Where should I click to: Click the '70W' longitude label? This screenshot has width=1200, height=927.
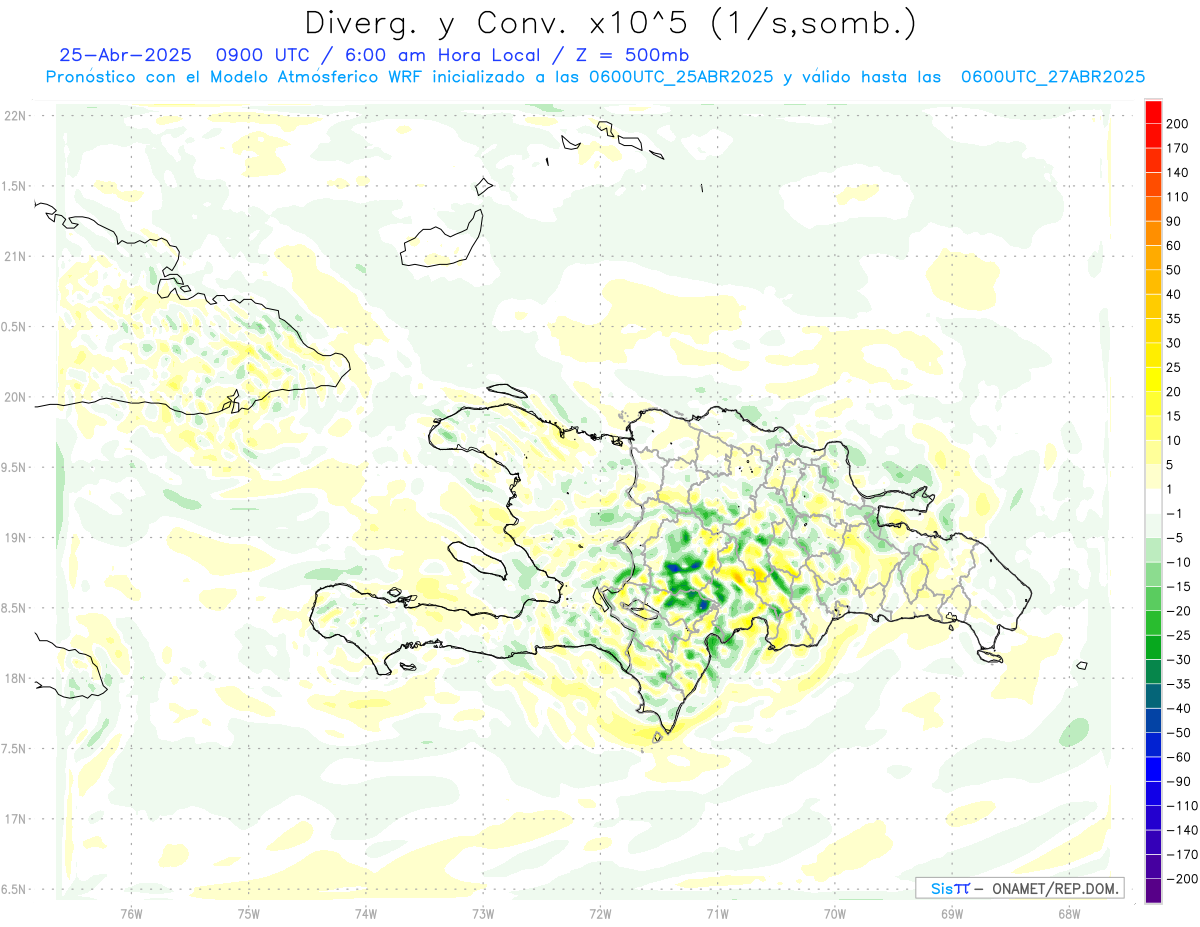(835, 913)
